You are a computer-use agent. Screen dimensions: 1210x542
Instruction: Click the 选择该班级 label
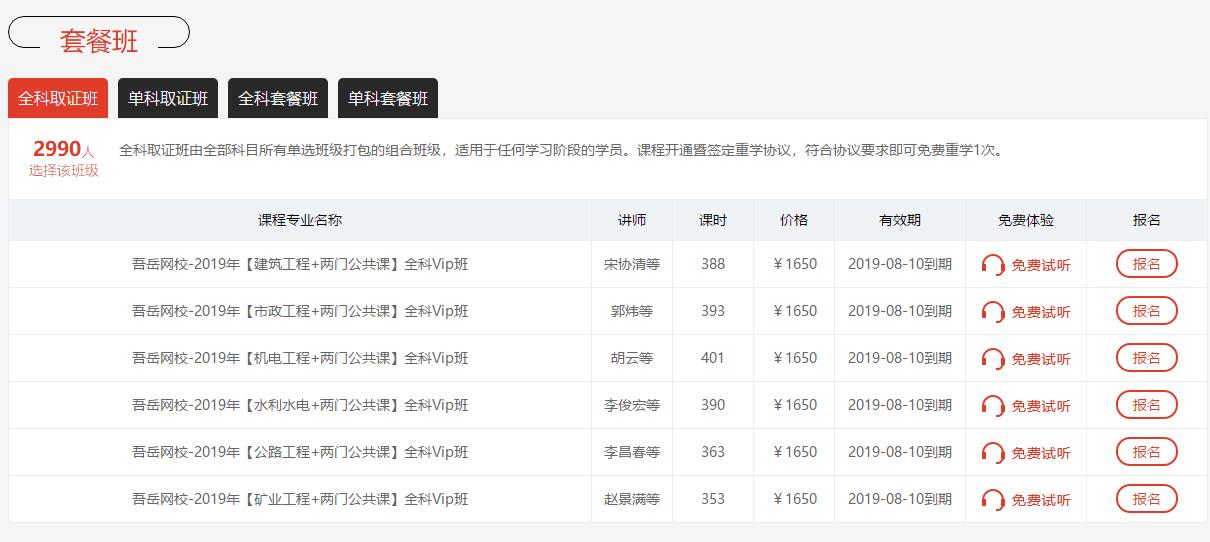[x=64, y=171]
